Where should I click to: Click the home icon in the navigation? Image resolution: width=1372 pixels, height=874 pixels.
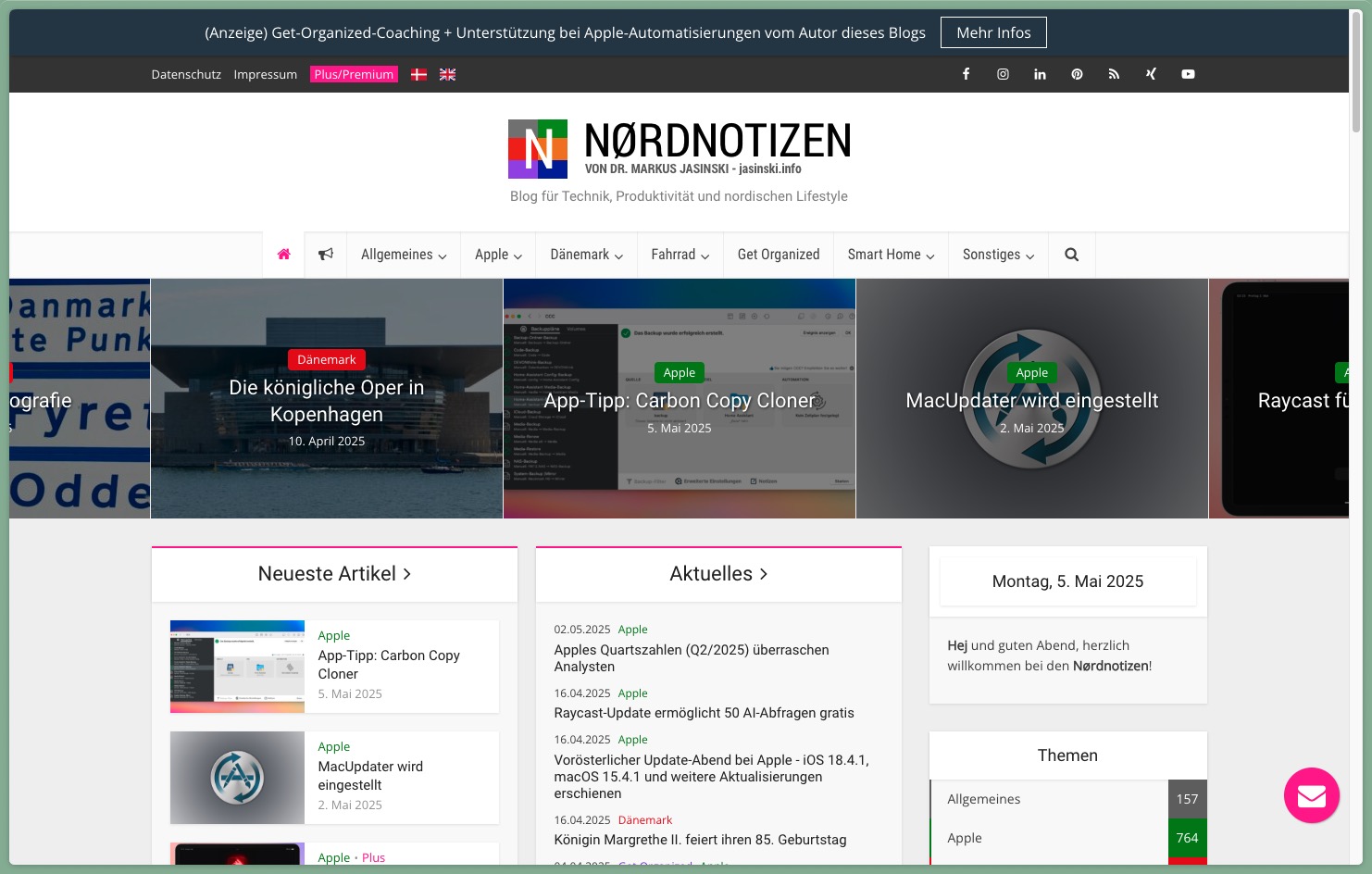pos(283,254)
